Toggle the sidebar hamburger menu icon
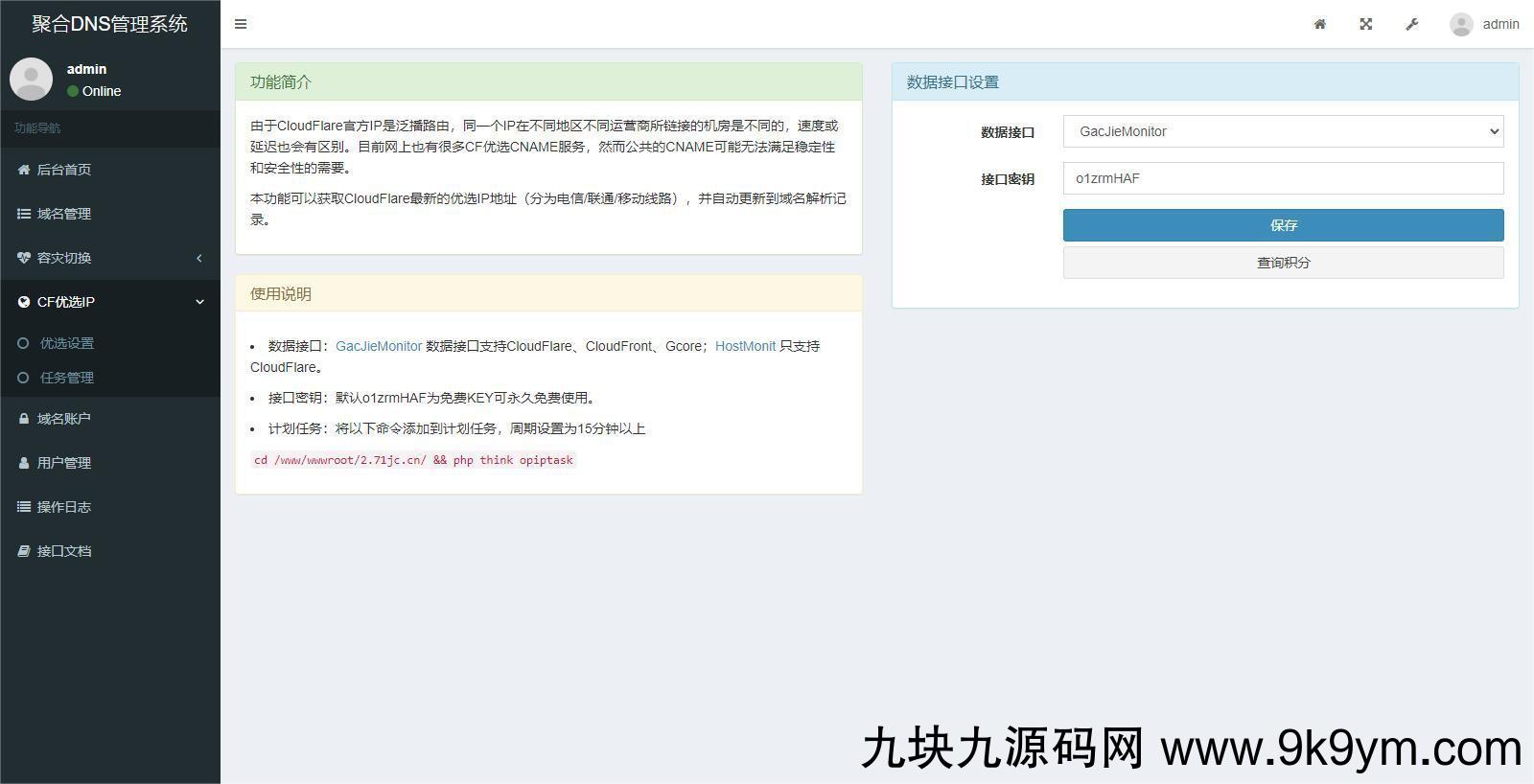 [241, 24]
